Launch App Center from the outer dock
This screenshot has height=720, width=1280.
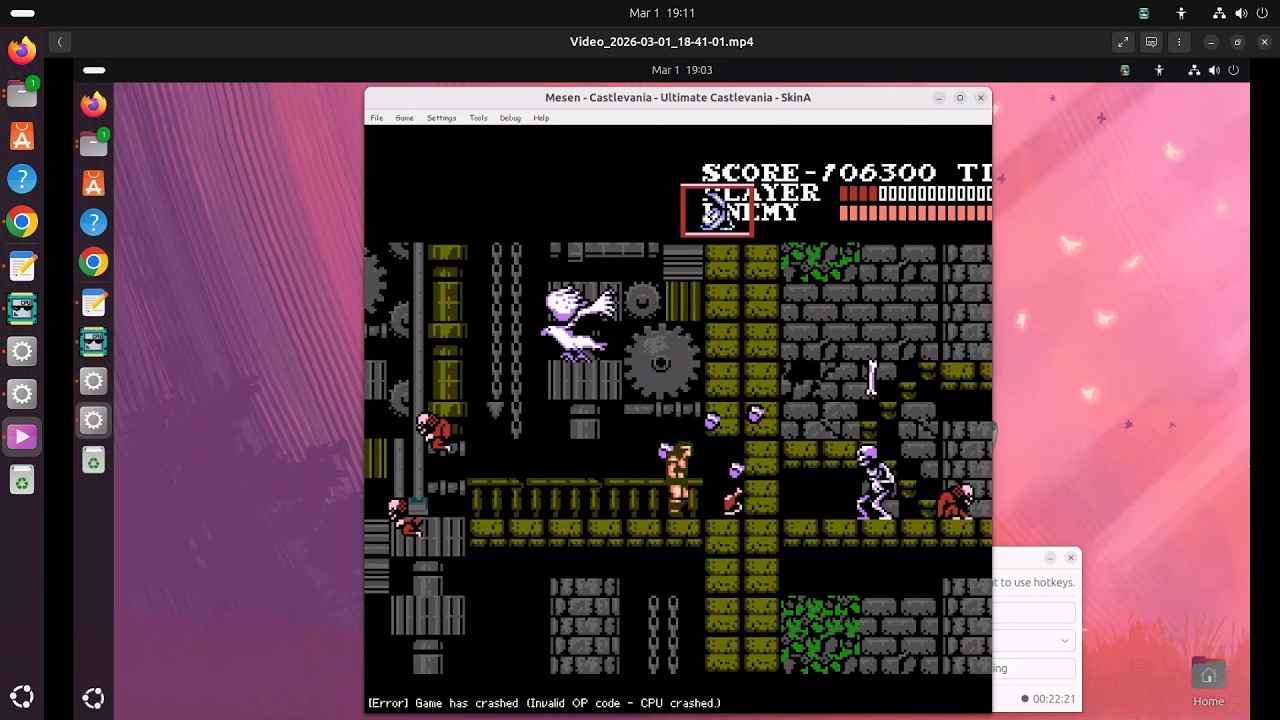coord(22,136)
